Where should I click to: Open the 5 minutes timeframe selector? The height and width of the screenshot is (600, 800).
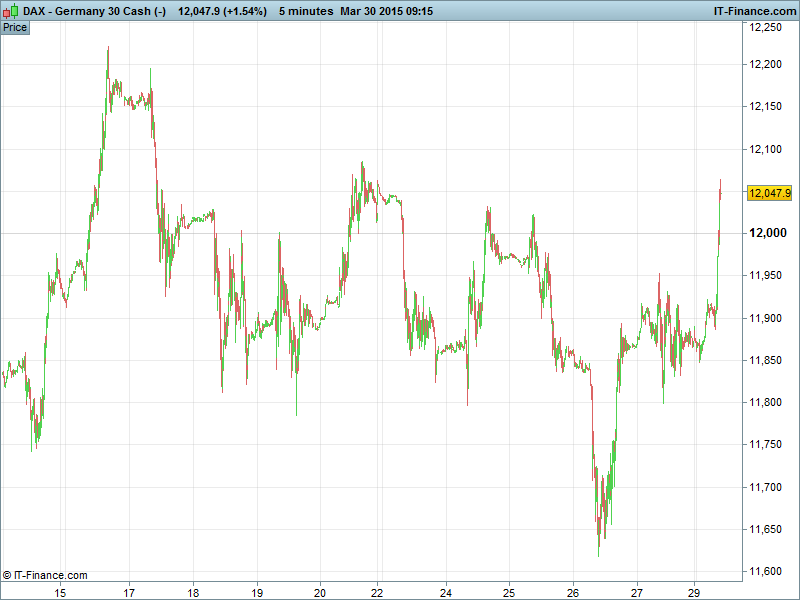point(306,10)
